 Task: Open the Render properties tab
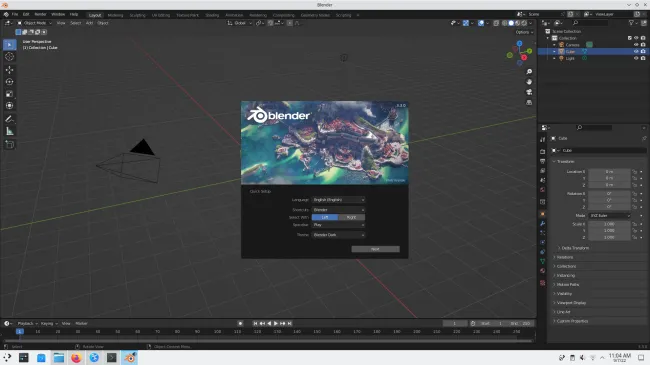[x=543, y=152]
